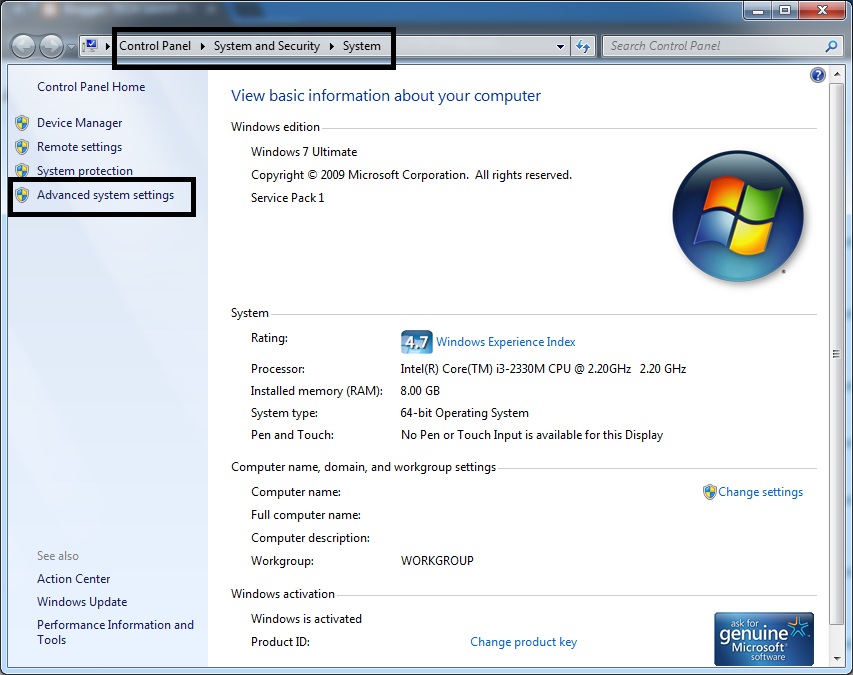Viewport: 853px width, 675px height.
Task: Click the 4.7 rating badge icon
Action: (417, 342)
